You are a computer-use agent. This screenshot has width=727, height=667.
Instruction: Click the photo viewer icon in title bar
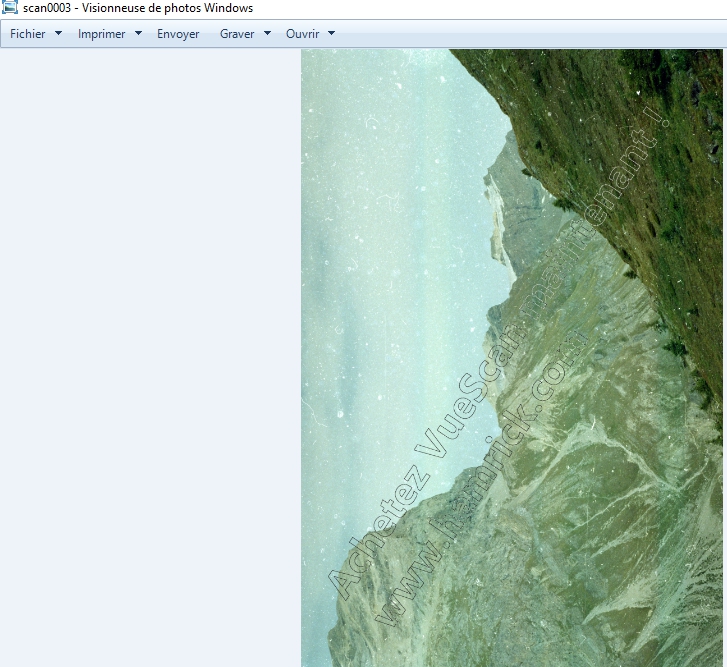10,7
